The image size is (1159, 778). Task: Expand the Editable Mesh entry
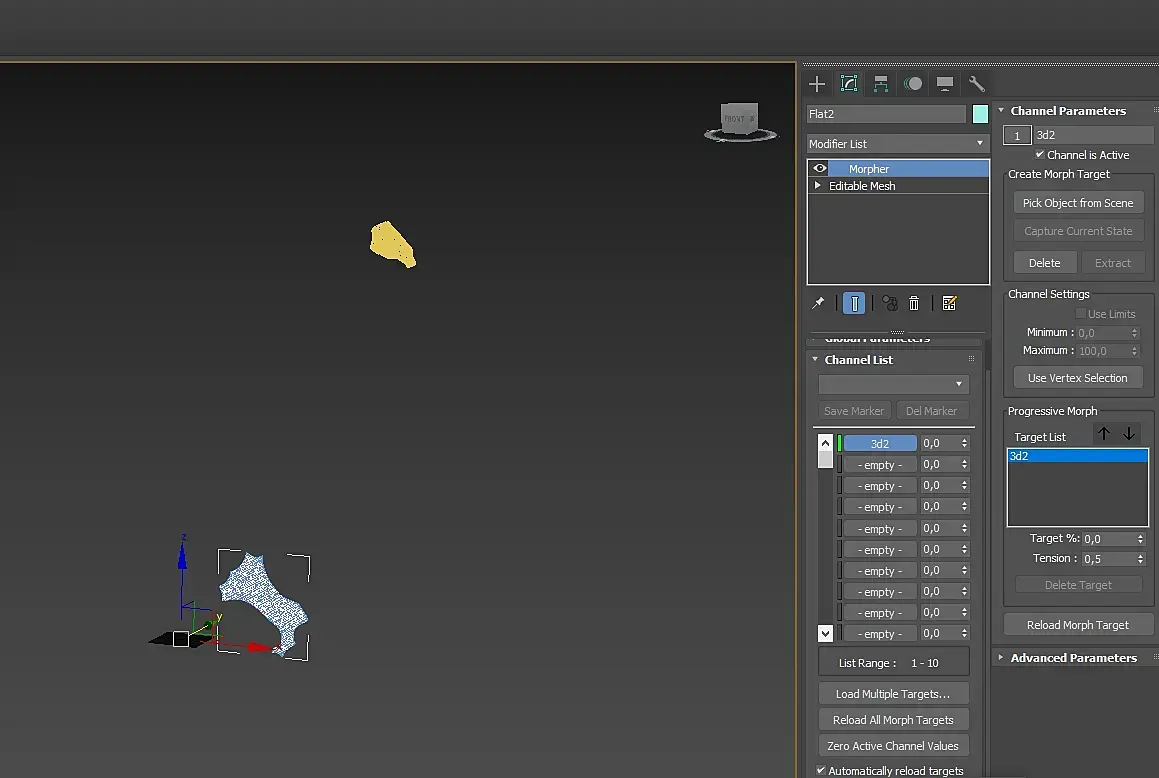click(818, 185)
